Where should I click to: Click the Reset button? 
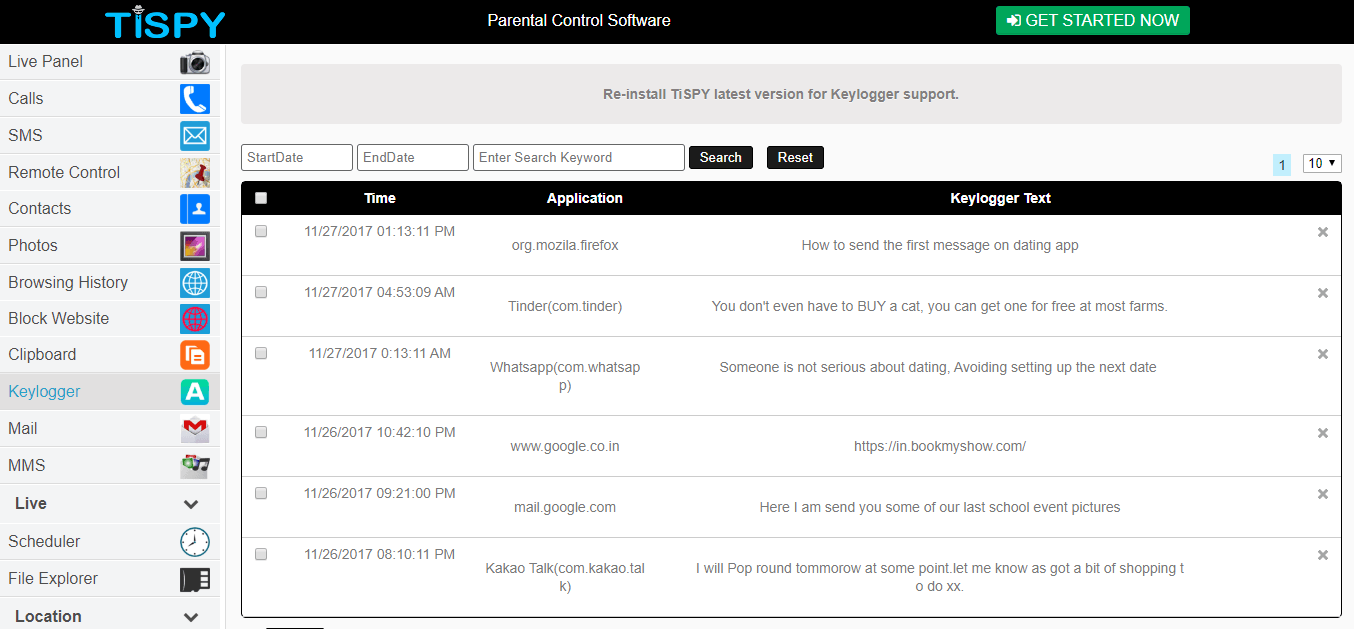(x=795, y=158)
